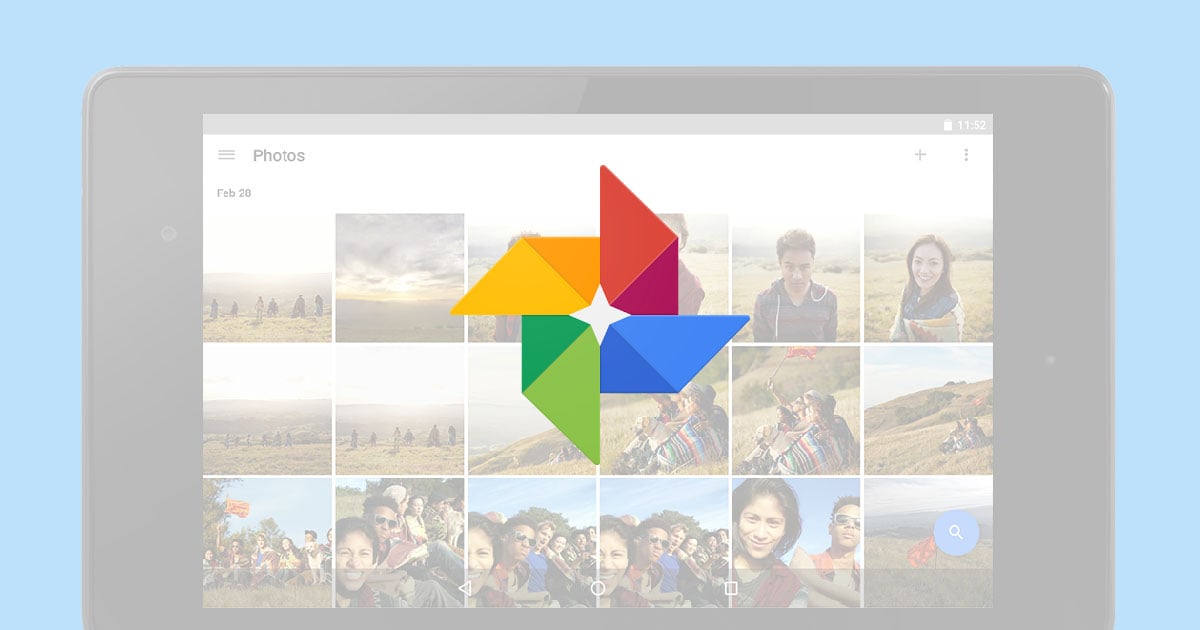Tap the 11:52 clock in status bar

tap(972, 125)
